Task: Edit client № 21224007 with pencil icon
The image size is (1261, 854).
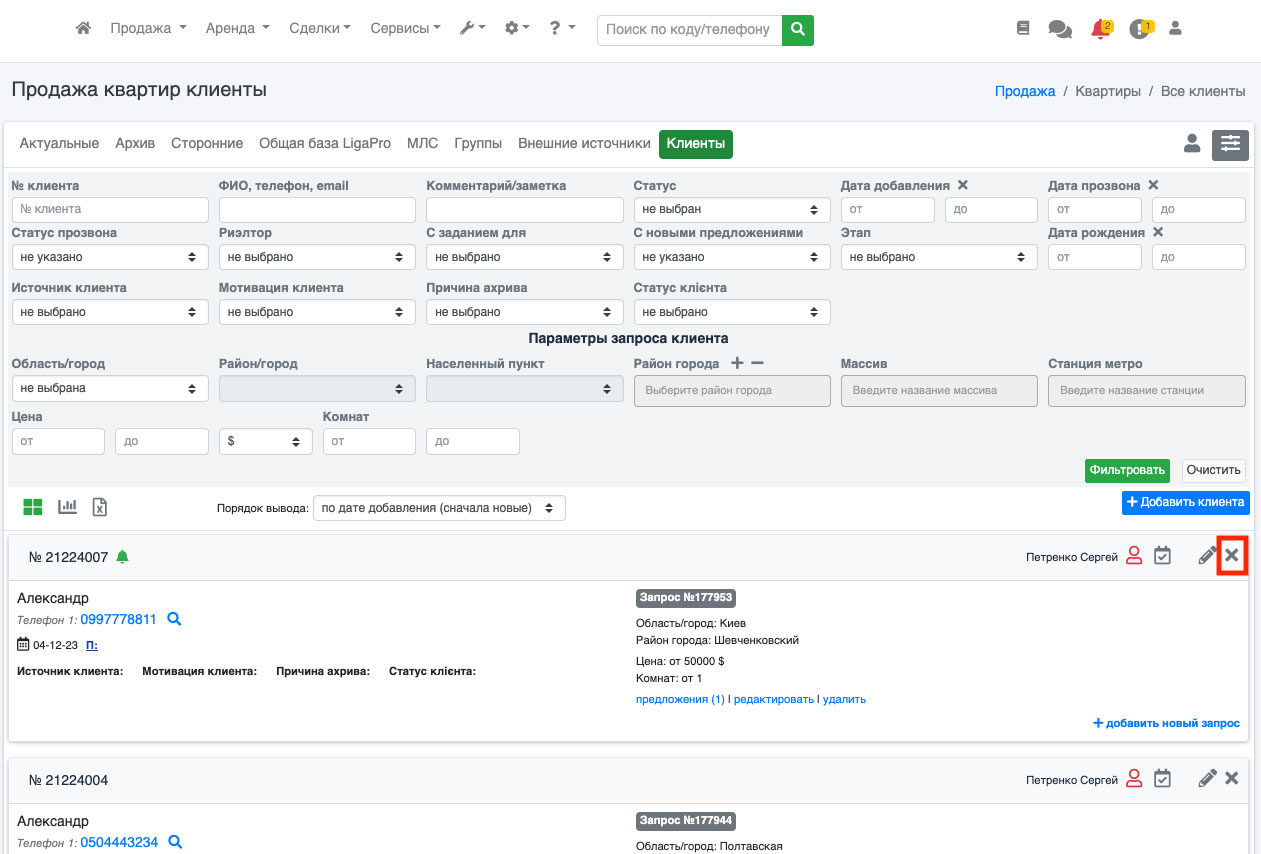Action: coord(1207,556)
